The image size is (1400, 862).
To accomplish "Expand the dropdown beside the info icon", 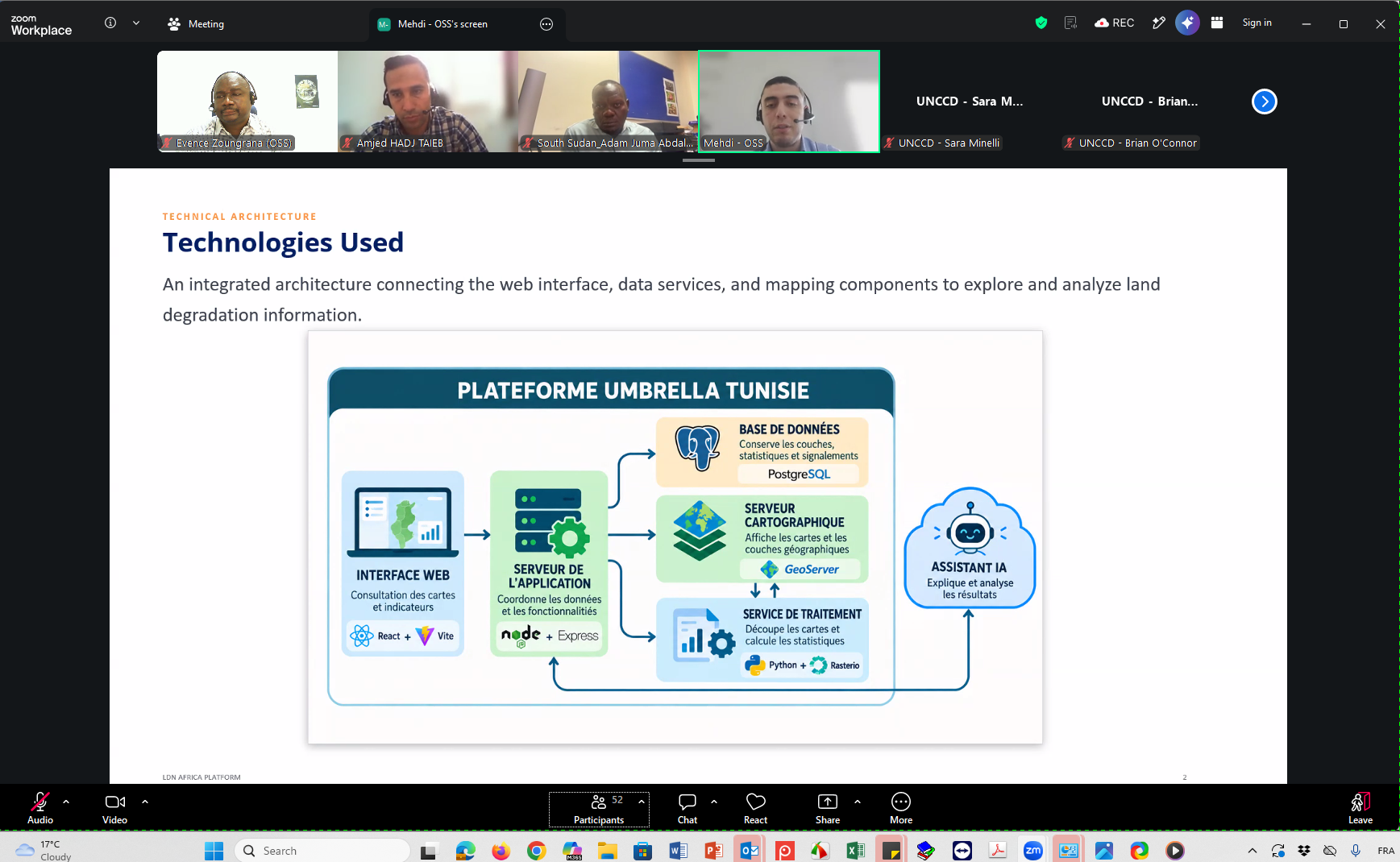I will (x=136, y=23).
